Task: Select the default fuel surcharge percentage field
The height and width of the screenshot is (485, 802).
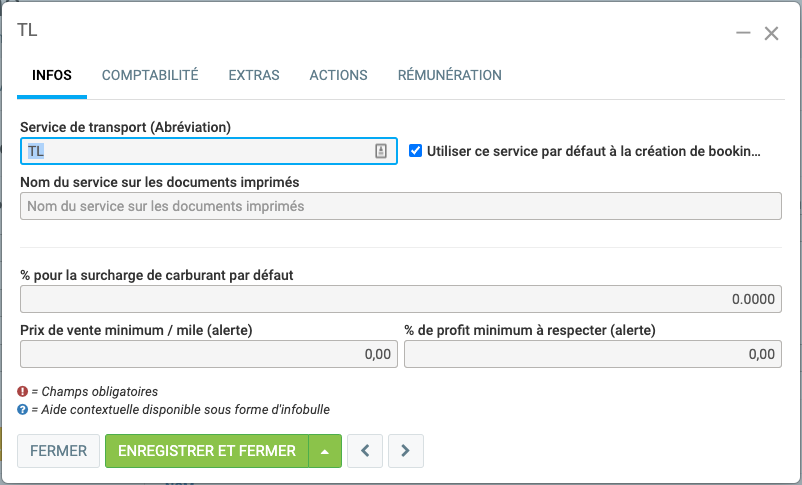Action: pyautogui.click(x=400, y=299)
